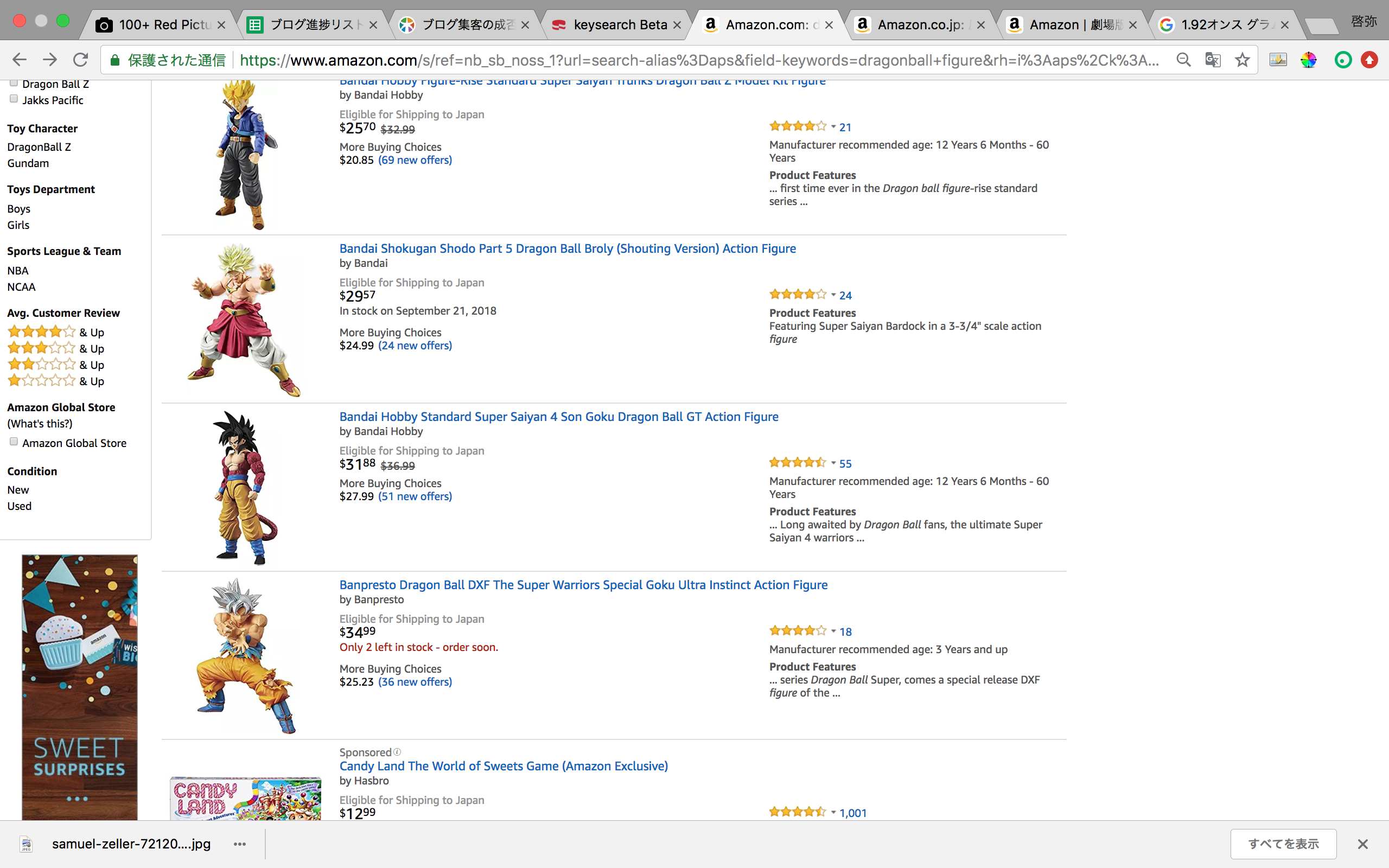The image size is (1389, 868).
Task: Click the Google Translate icon in address bar
Action: 1213,60
